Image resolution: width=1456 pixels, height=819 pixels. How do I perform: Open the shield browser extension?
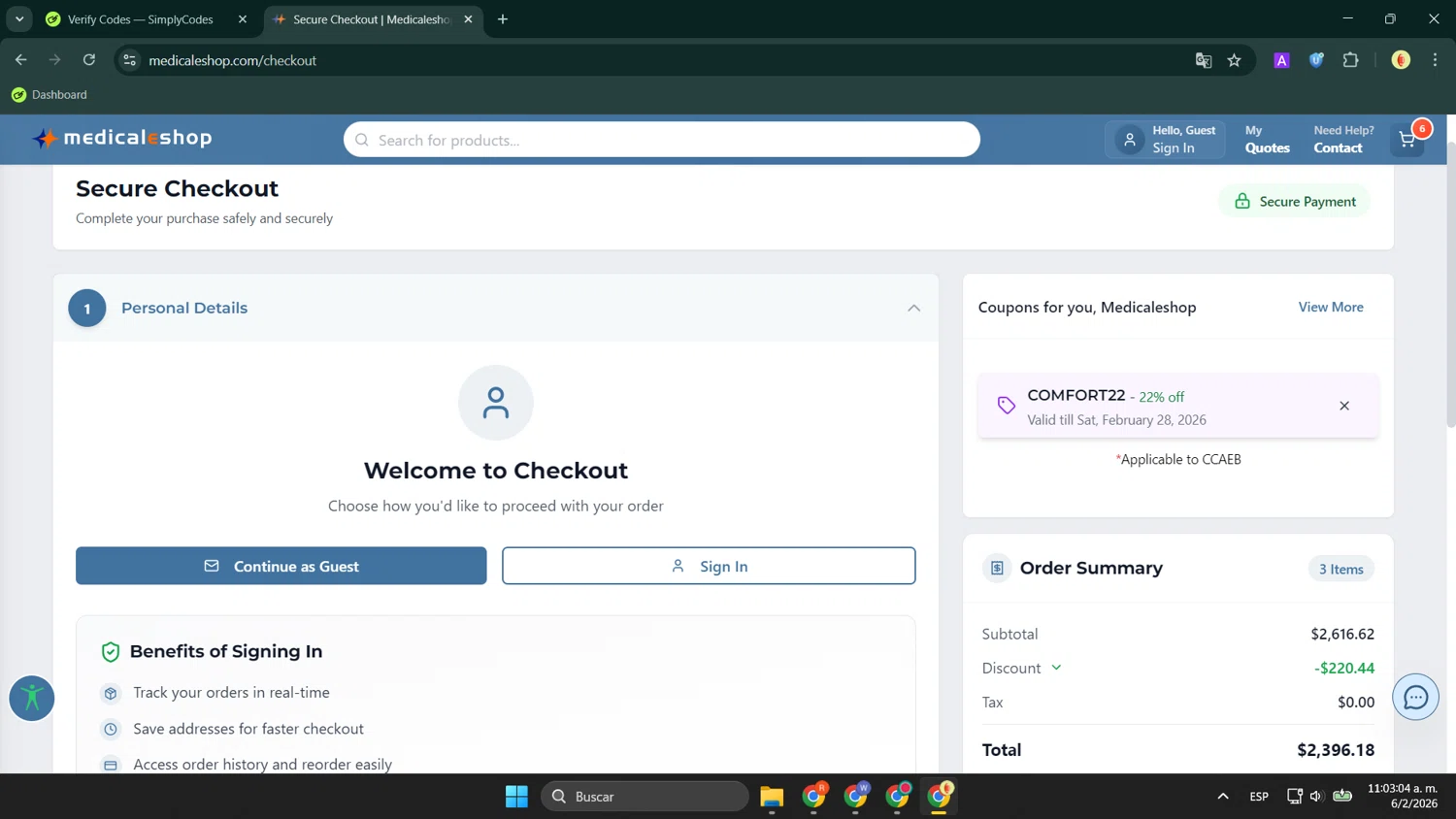point(1316,60)
